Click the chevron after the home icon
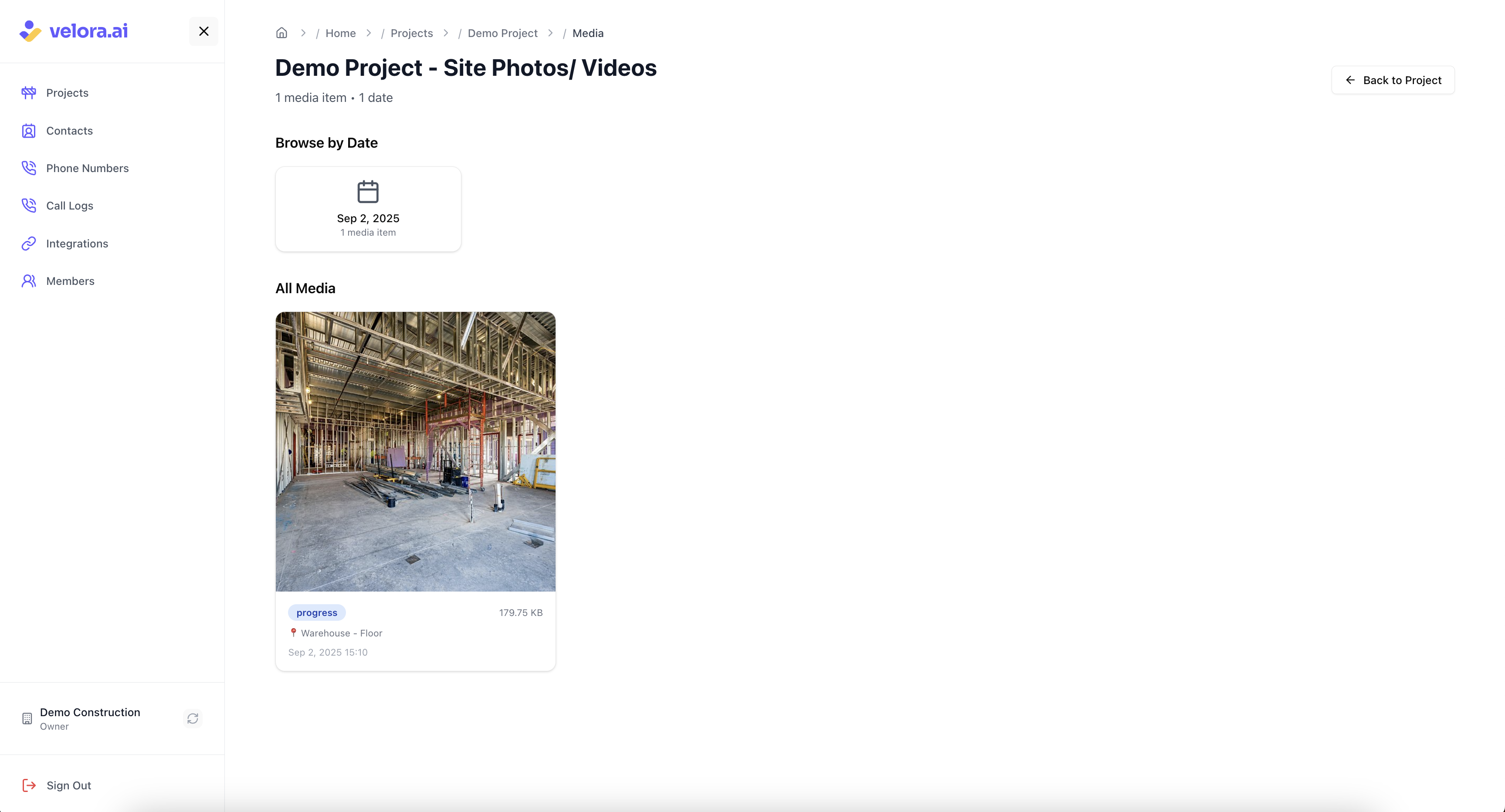Viewport: 1505px width, 812px height. point(303,33)
